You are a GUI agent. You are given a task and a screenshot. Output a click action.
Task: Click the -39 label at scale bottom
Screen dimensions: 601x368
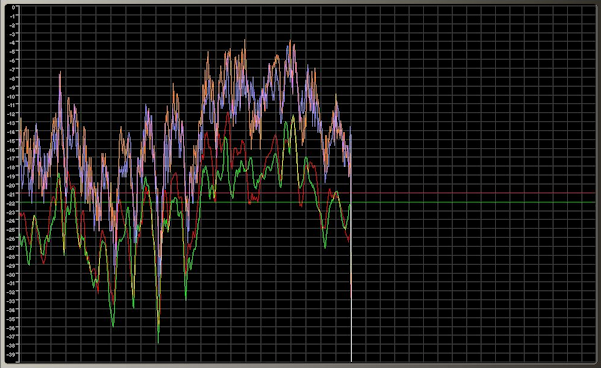(12, 354)
